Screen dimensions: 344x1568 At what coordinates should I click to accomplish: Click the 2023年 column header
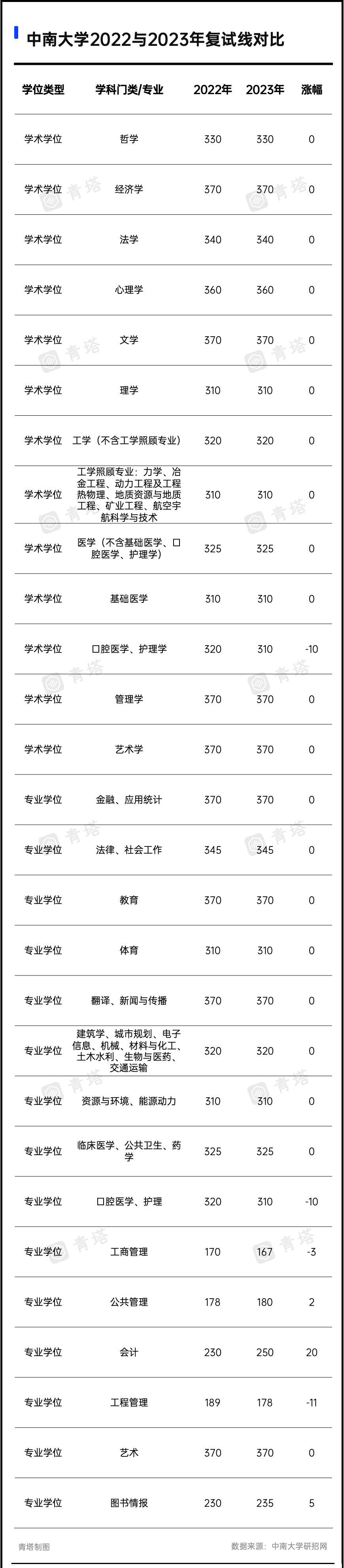[265, 89]
